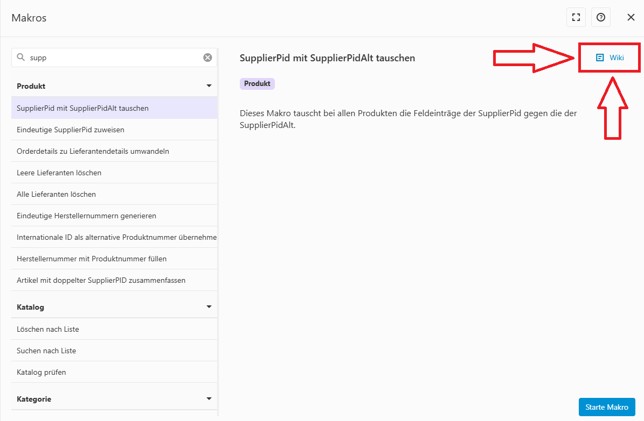Close the Makros dialog
The width and height of the screenshot is (644, 421).
click(x=630, y=17)
